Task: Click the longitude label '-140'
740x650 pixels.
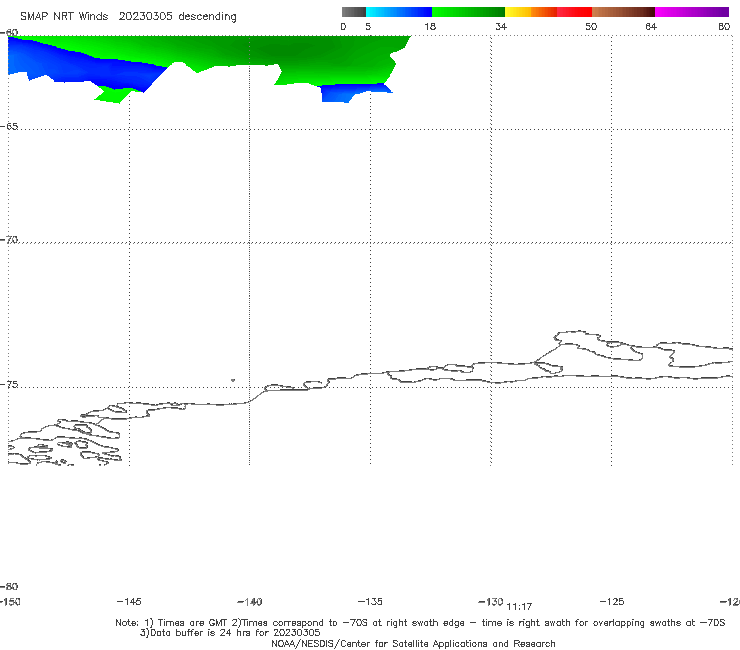Action: [250, 601]
